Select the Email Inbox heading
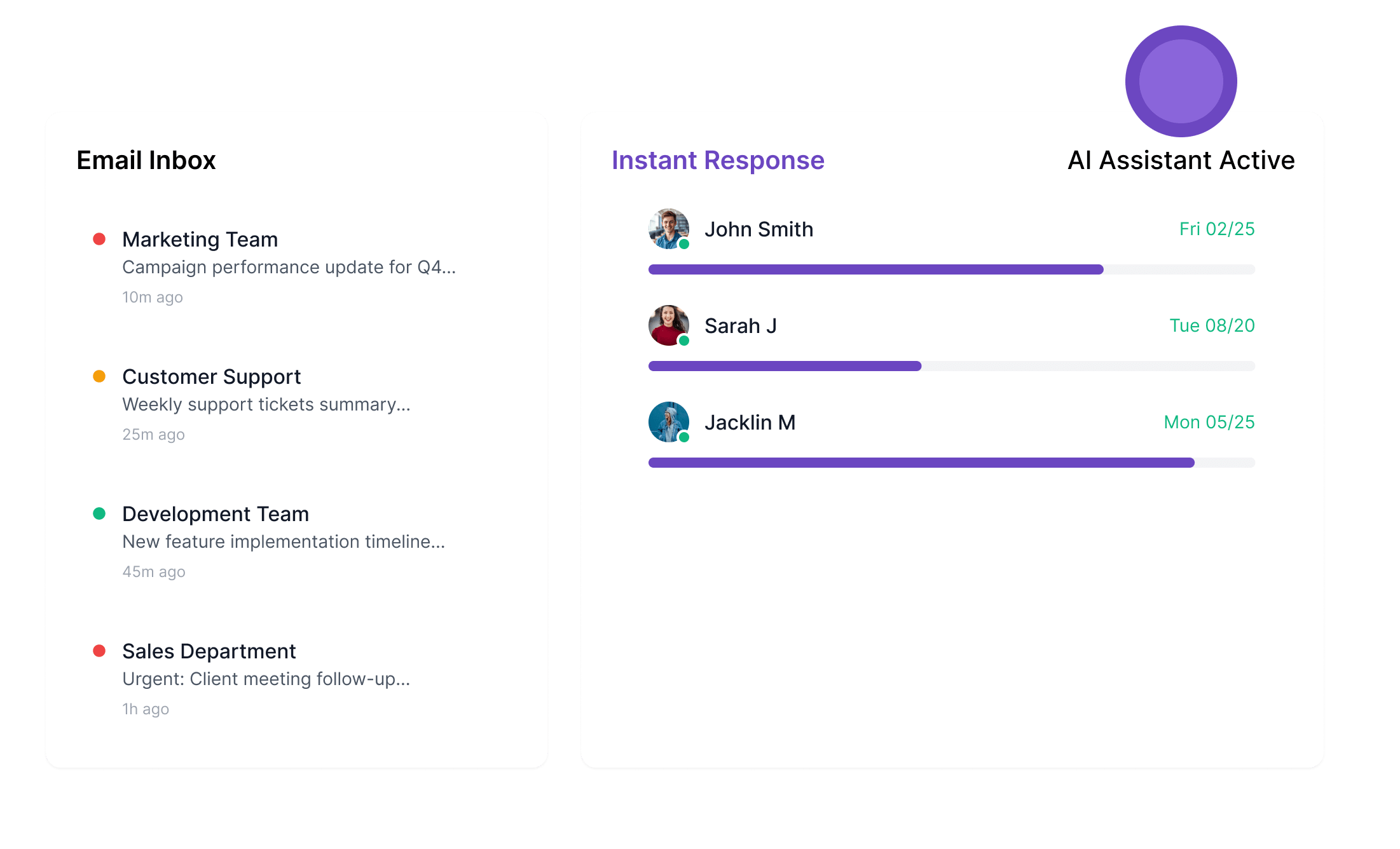The width and height of the screenshot is (1400, 849). point(146,160)
